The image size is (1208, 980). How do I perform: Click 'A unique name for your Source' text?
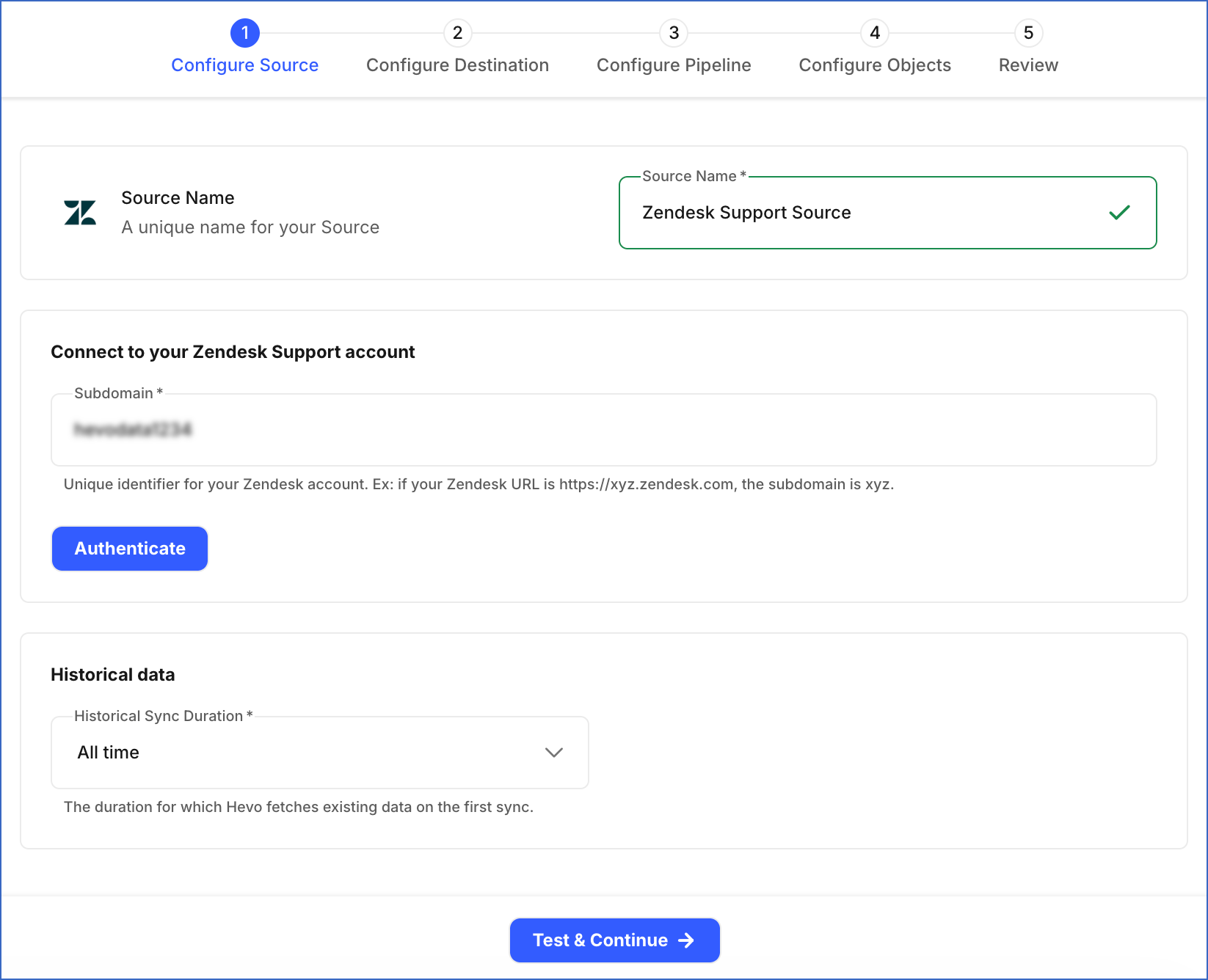point(250,227)
